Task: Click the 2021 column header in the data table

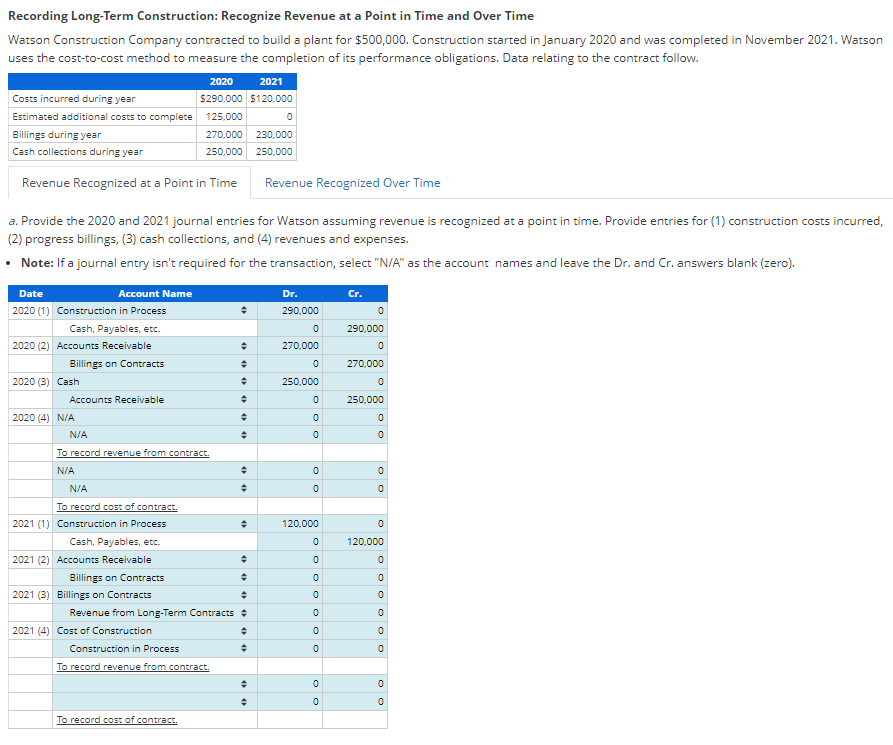Action: click(x=271, y=81)
